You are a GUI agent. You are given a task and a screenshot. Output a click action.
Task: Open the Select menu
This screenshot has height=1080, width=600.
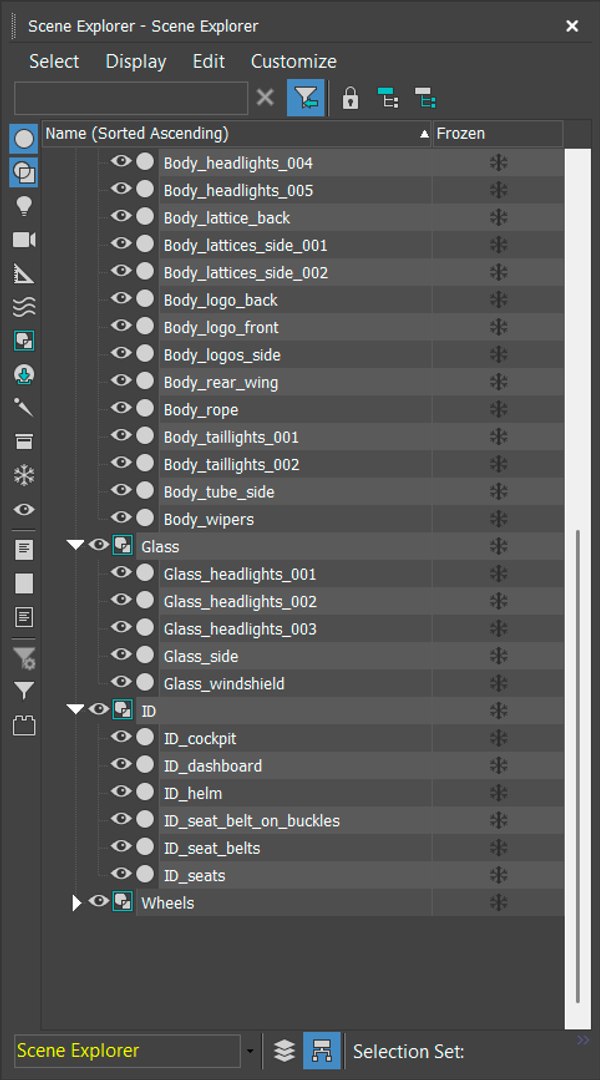pos(54,61)
